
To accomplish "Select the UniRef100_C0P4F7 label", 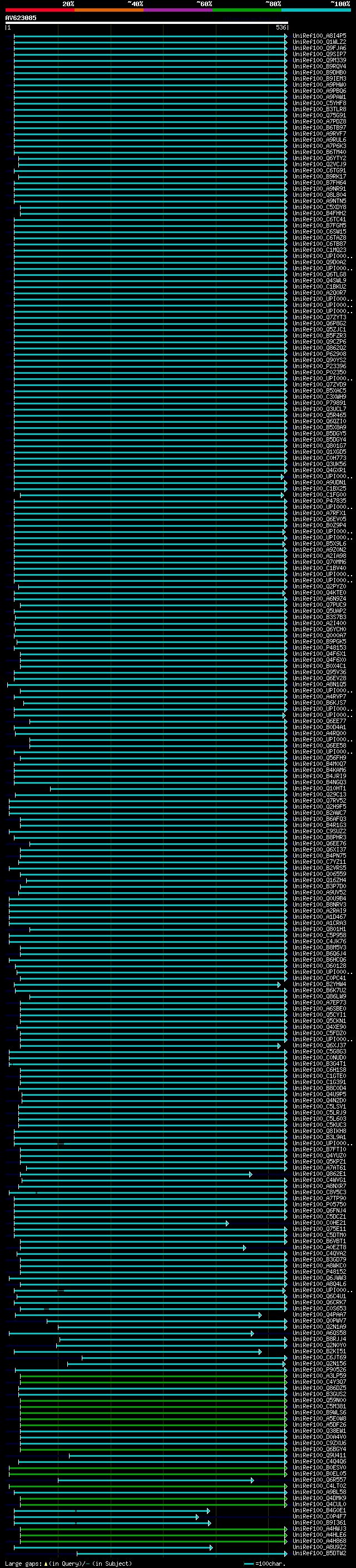I will tap(319, 1516).
